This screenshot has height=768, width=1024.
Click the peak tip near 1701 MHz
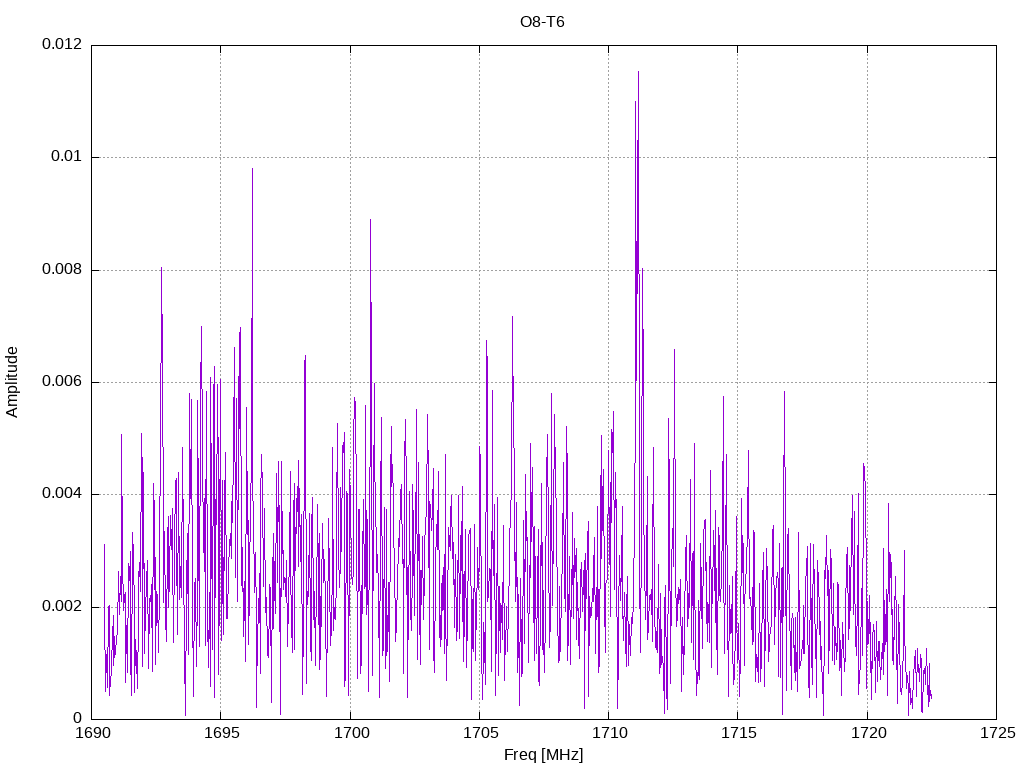click(370, 220)
